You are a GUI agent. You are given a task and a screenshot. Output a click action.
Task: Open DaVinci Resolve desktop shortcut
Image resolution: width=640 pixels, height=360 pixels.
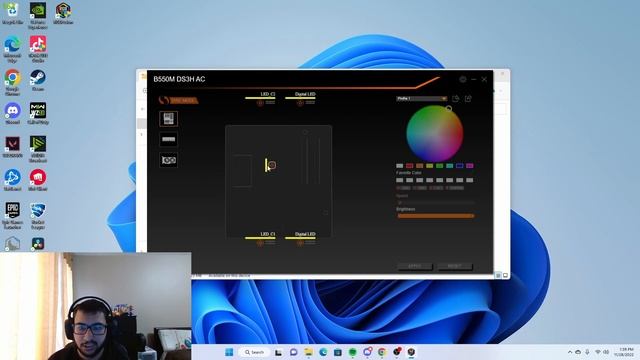point(38,244)
